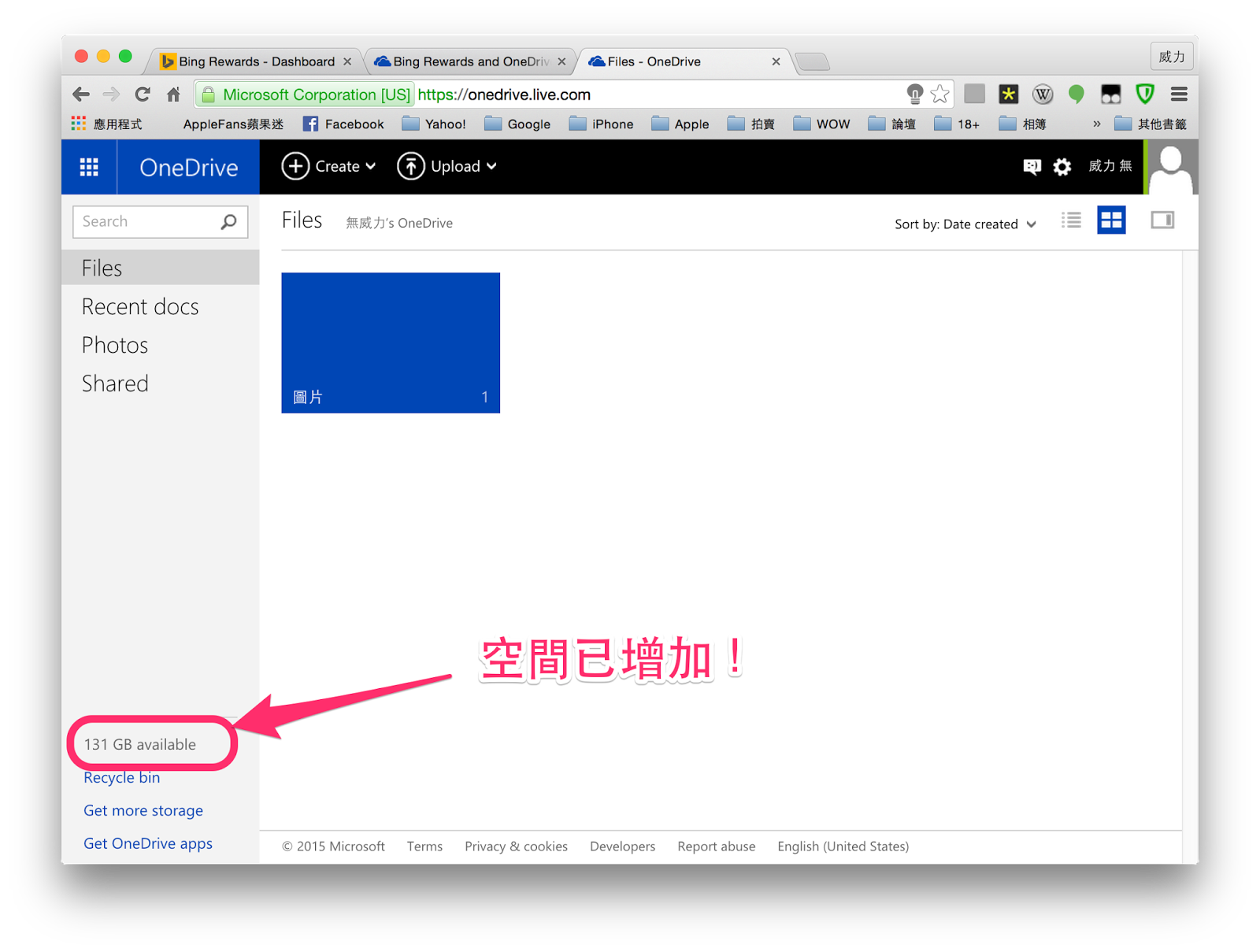Click the address bar URL
The image size is (1260, 952).
pyautogui.click(x=504, y=94)
